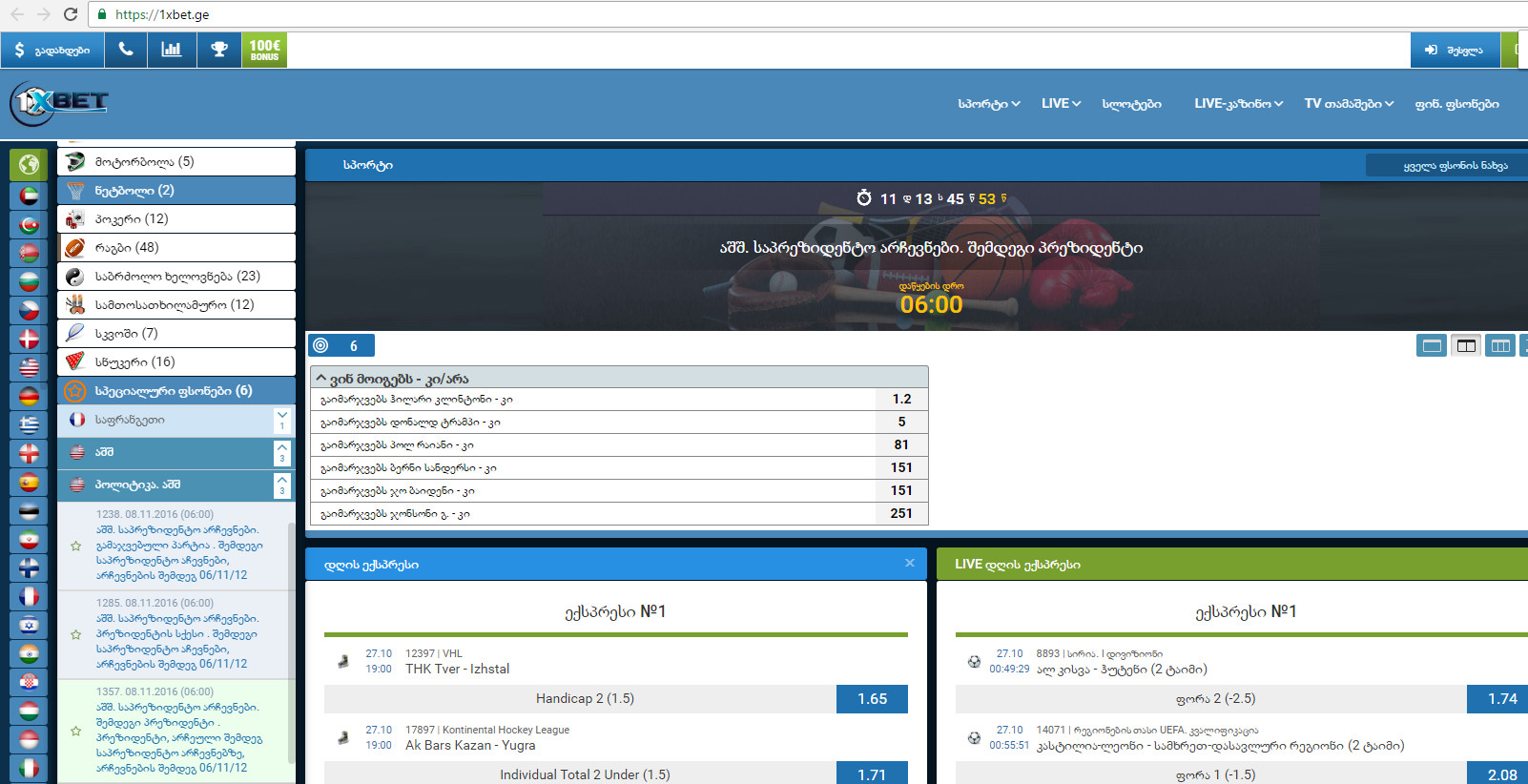Go to სლოტები in navigation
The image size is (1528, 784).
[1131, 104]
